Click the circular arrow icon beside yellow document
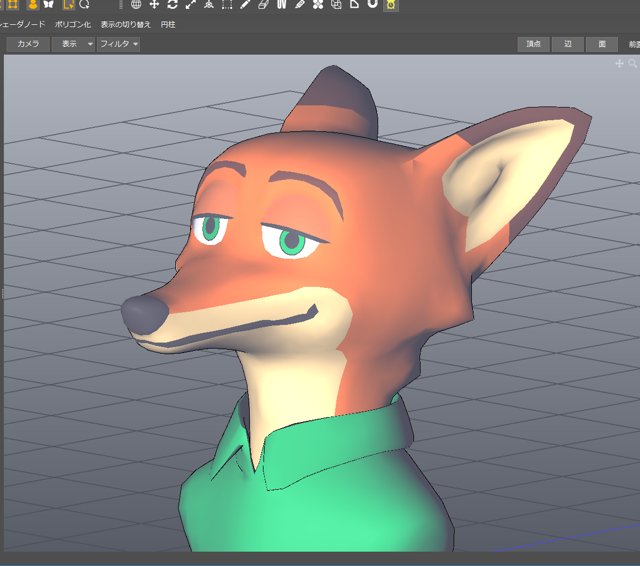Viewport: 640px width, 566px height. [x=84, y=4]
